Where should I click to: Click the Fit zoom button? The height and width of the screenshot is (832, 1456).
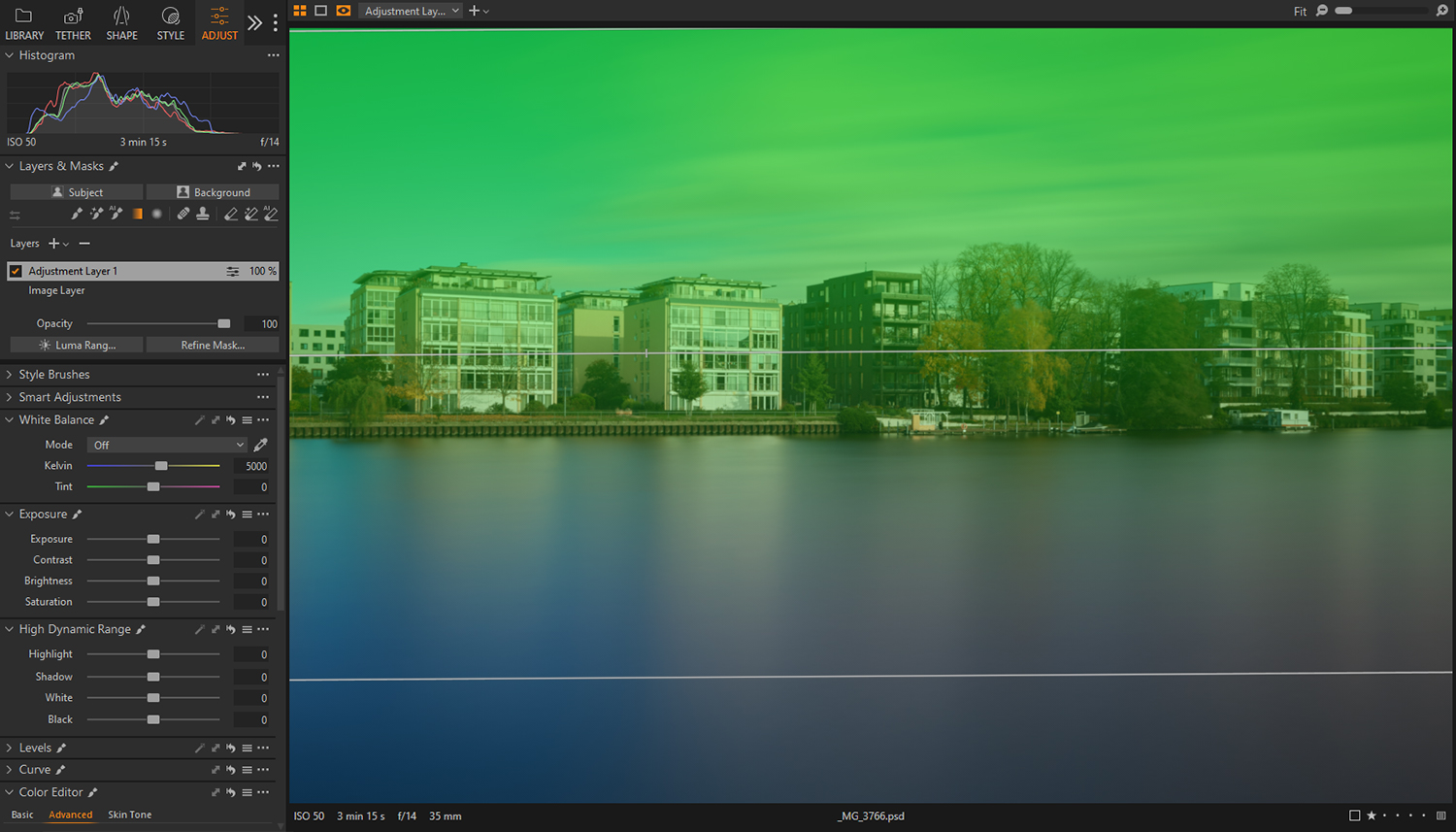pos(1300,12)
